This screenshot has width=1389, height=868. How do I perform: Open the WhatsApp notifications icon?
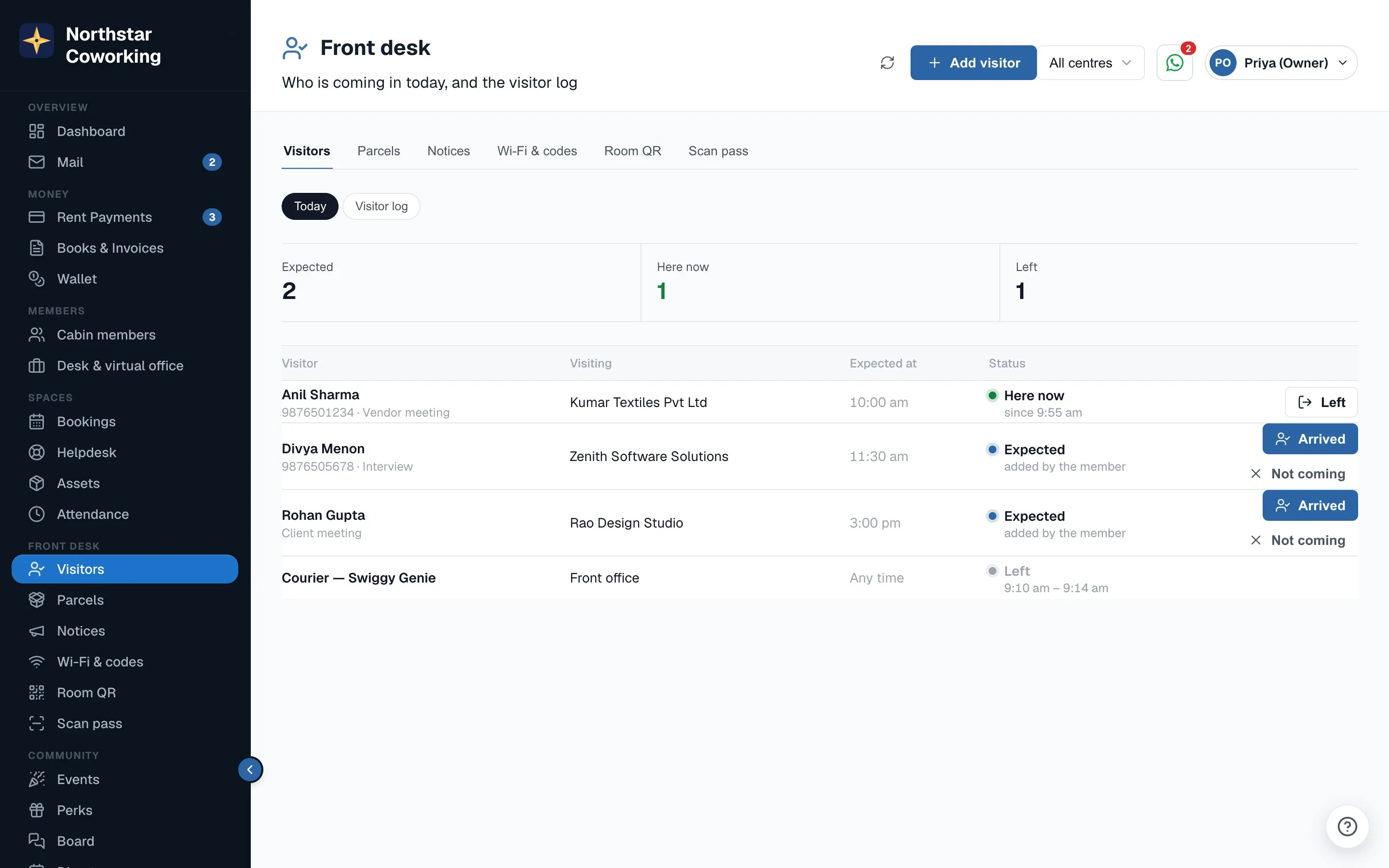tap(1174, 63)
